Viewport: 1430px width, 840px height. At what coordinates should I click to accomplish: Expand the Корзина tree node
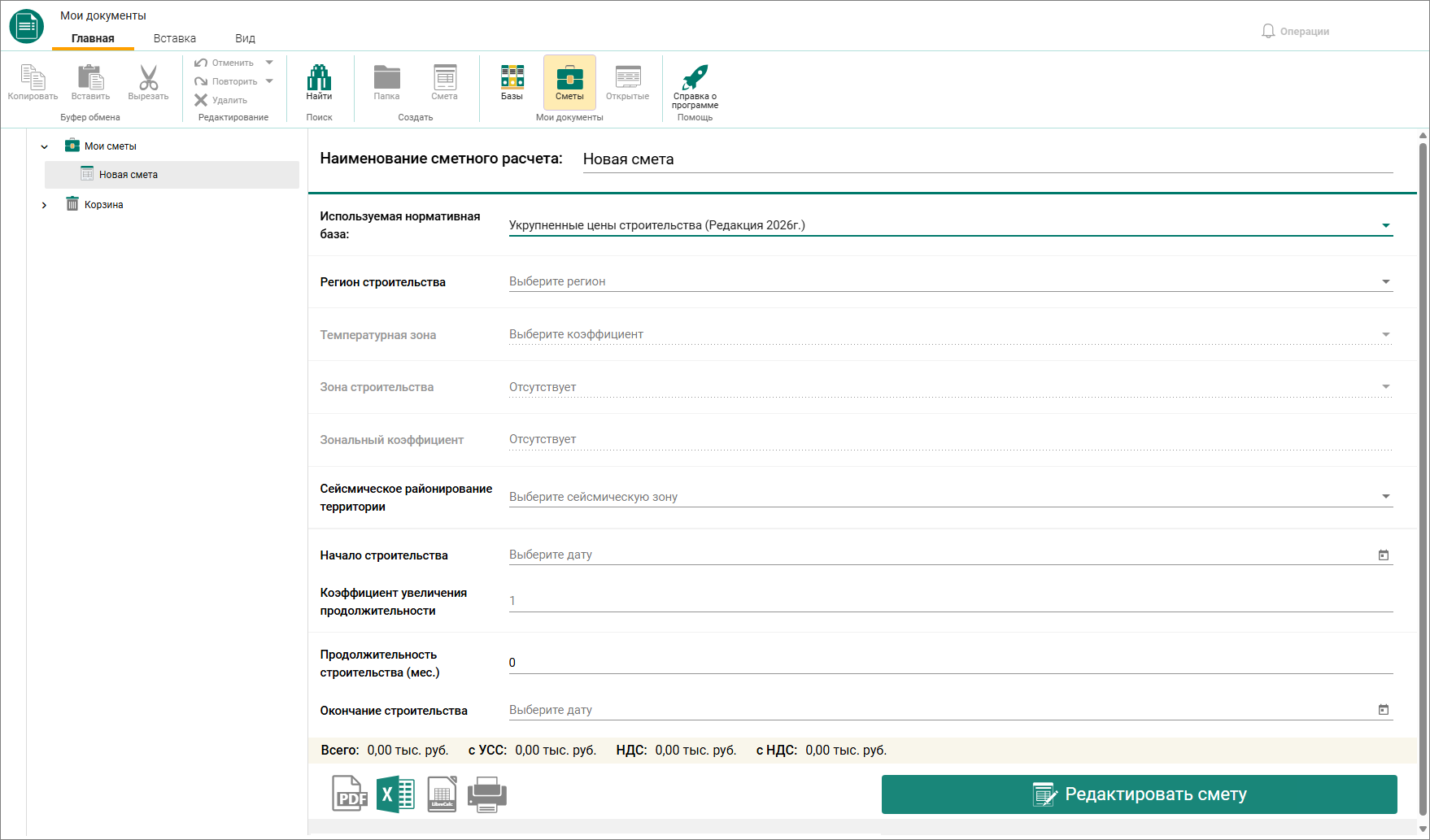(45, 205)
